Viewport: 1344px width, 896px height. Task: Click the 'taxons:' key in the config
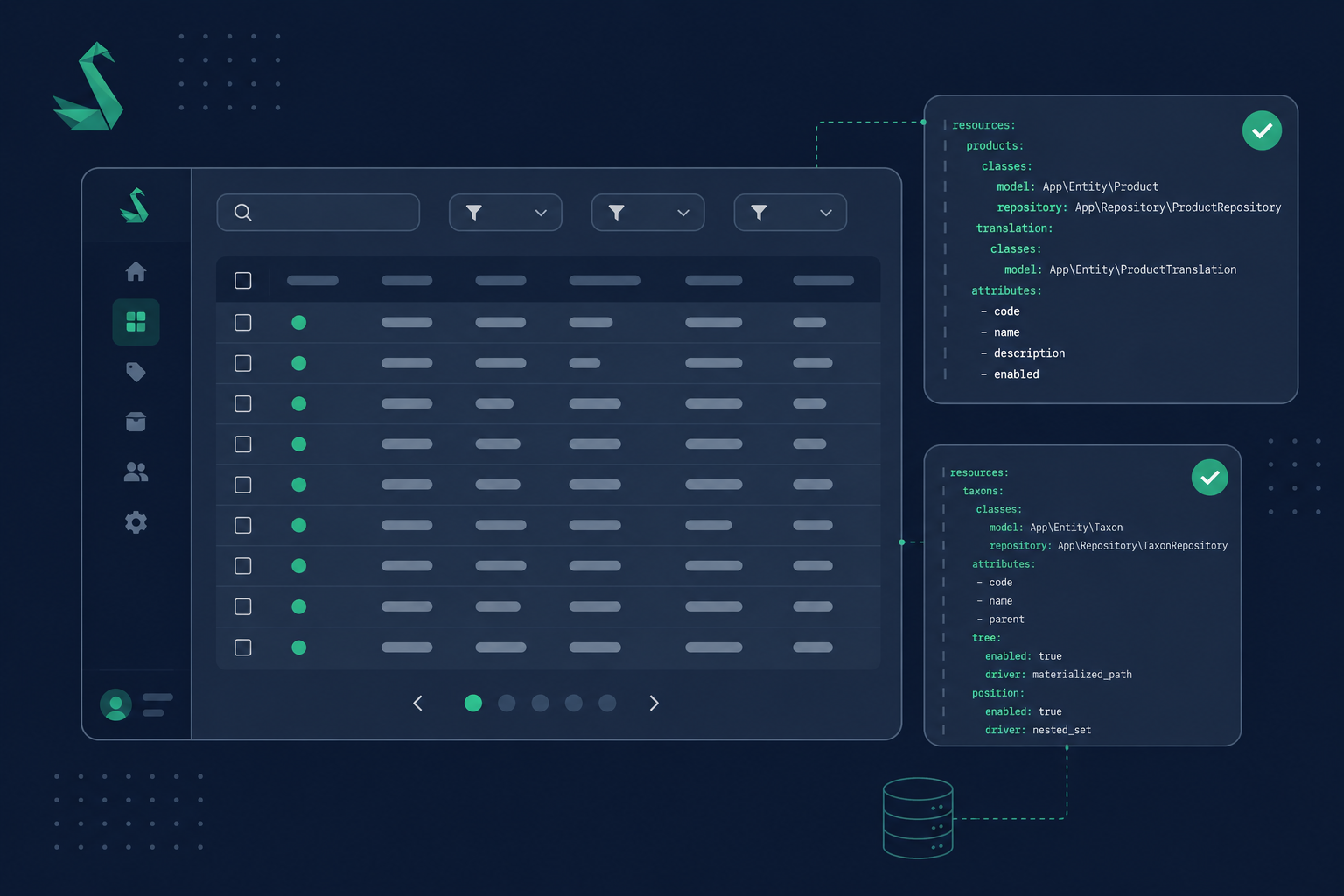(x=983, y=492)
